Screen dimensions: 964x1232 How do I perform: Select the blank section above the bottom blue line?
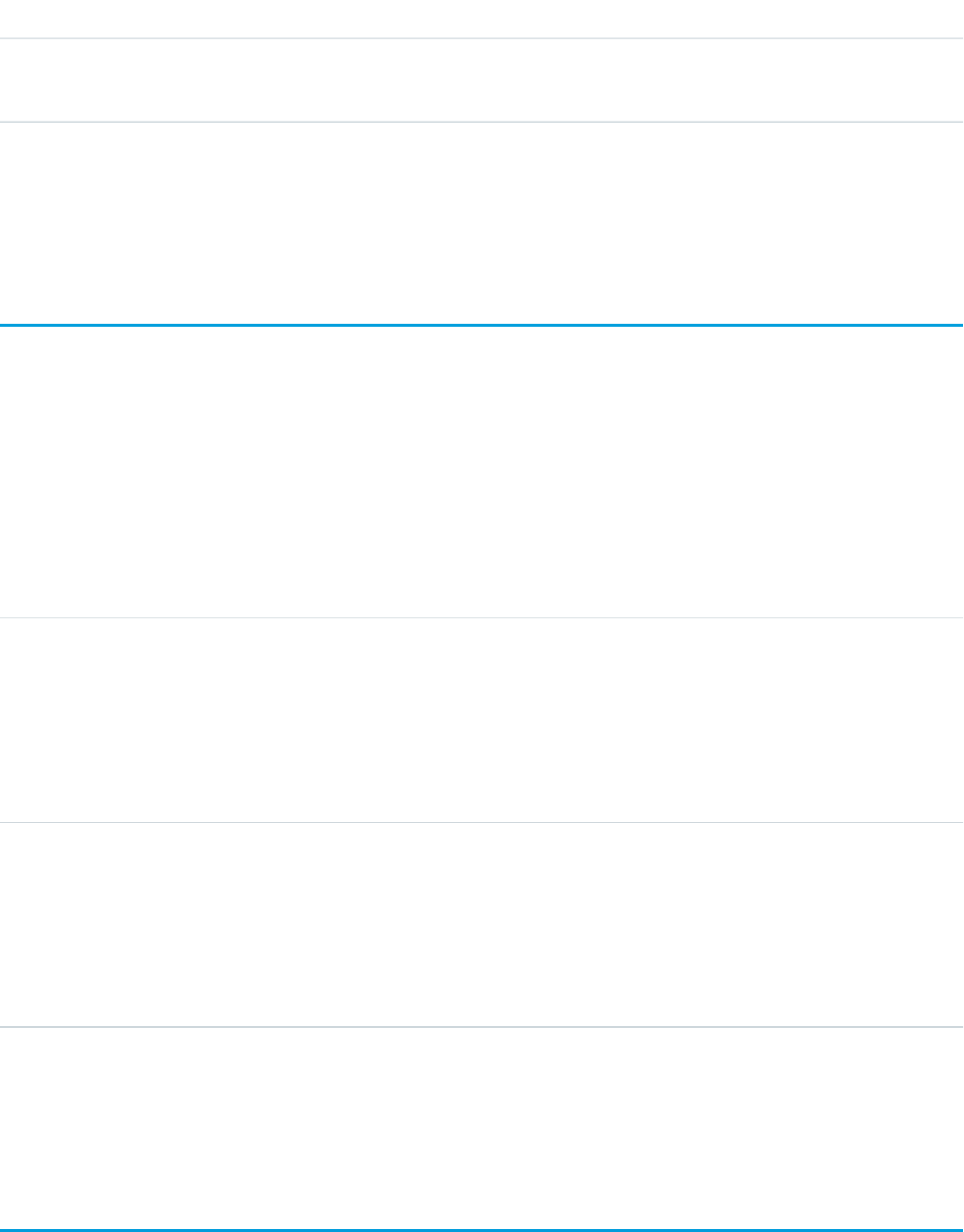(482, 1128)
